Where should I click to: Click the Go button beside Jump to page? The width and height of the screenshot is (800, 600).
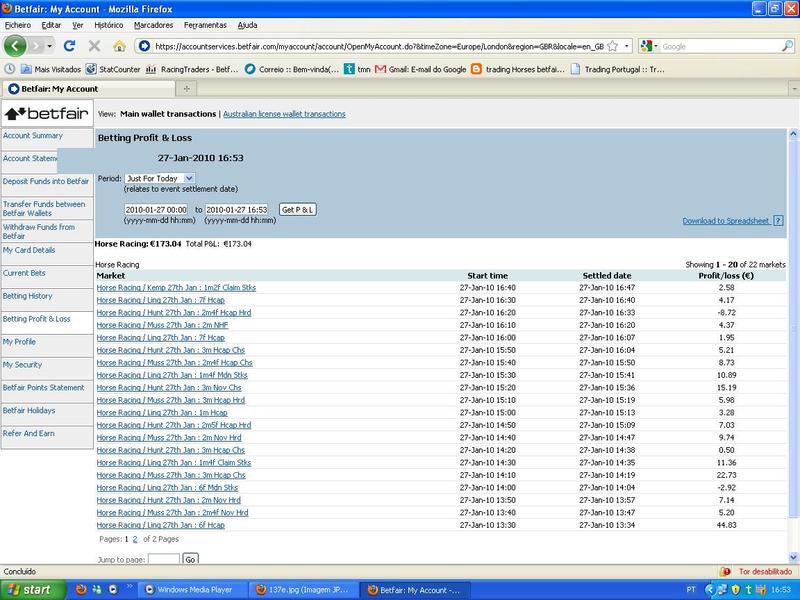[x=190, y=559]
